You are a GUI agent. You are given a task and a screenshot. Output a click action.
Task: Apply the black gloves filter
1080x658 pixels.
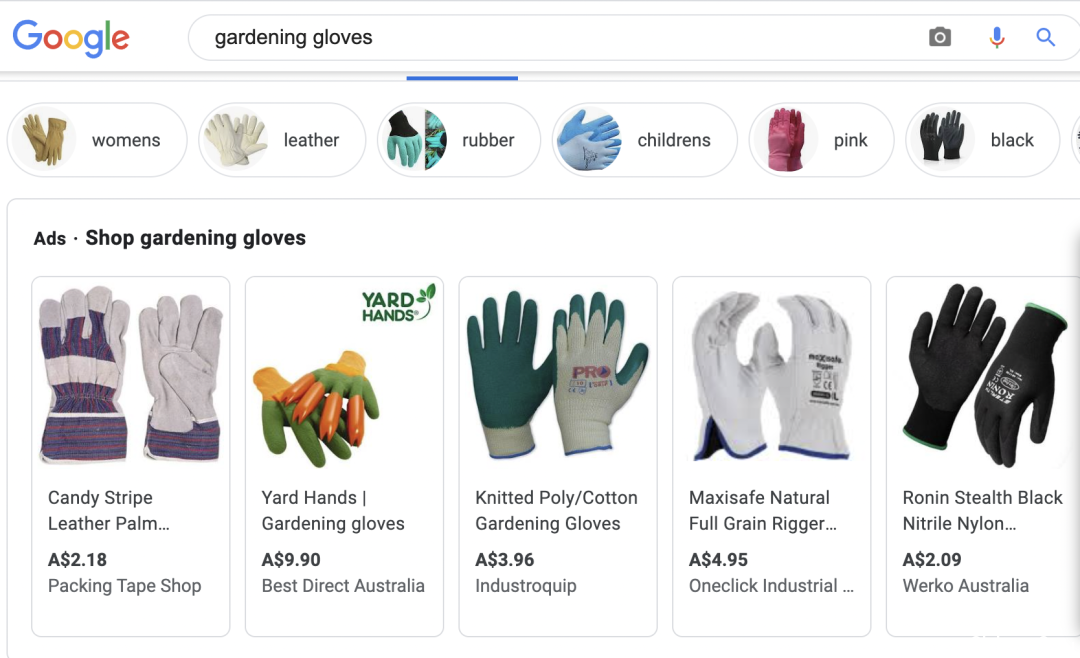tap(982, 140)
